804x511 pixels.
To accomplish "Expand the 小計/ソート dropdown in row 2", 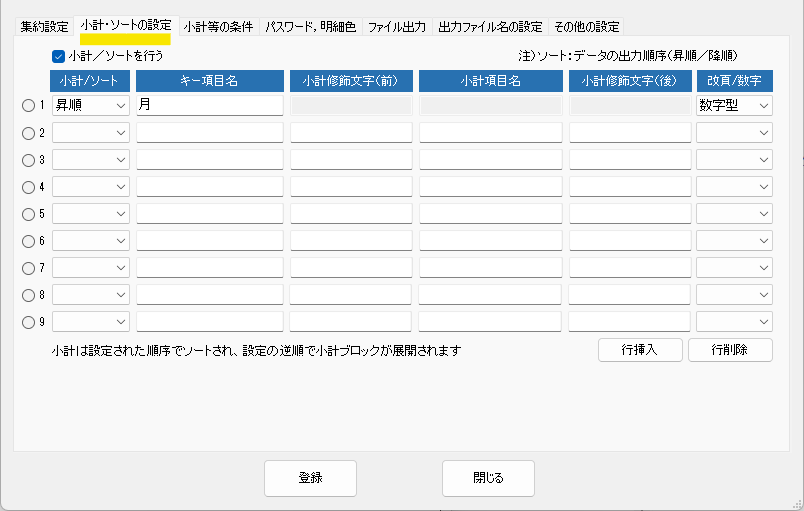I will point(90,132).
